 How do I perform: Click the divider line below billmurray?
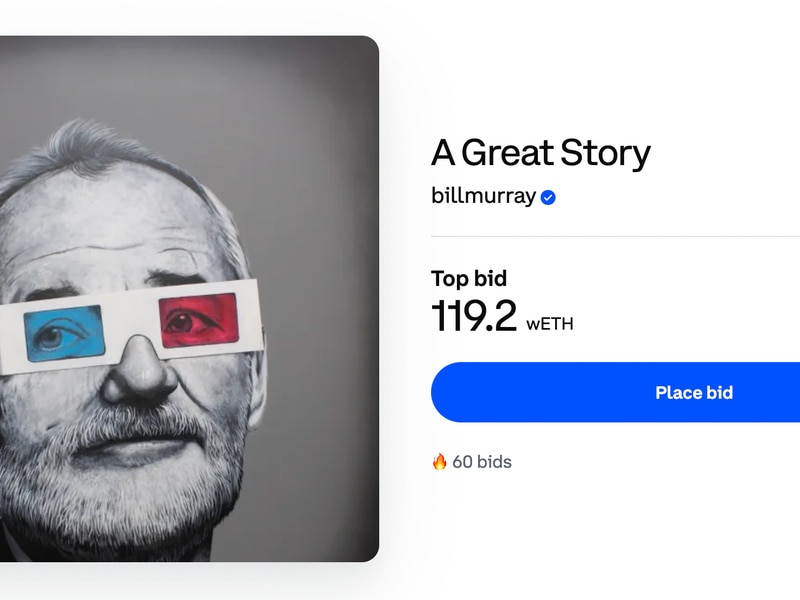point(615,236)
